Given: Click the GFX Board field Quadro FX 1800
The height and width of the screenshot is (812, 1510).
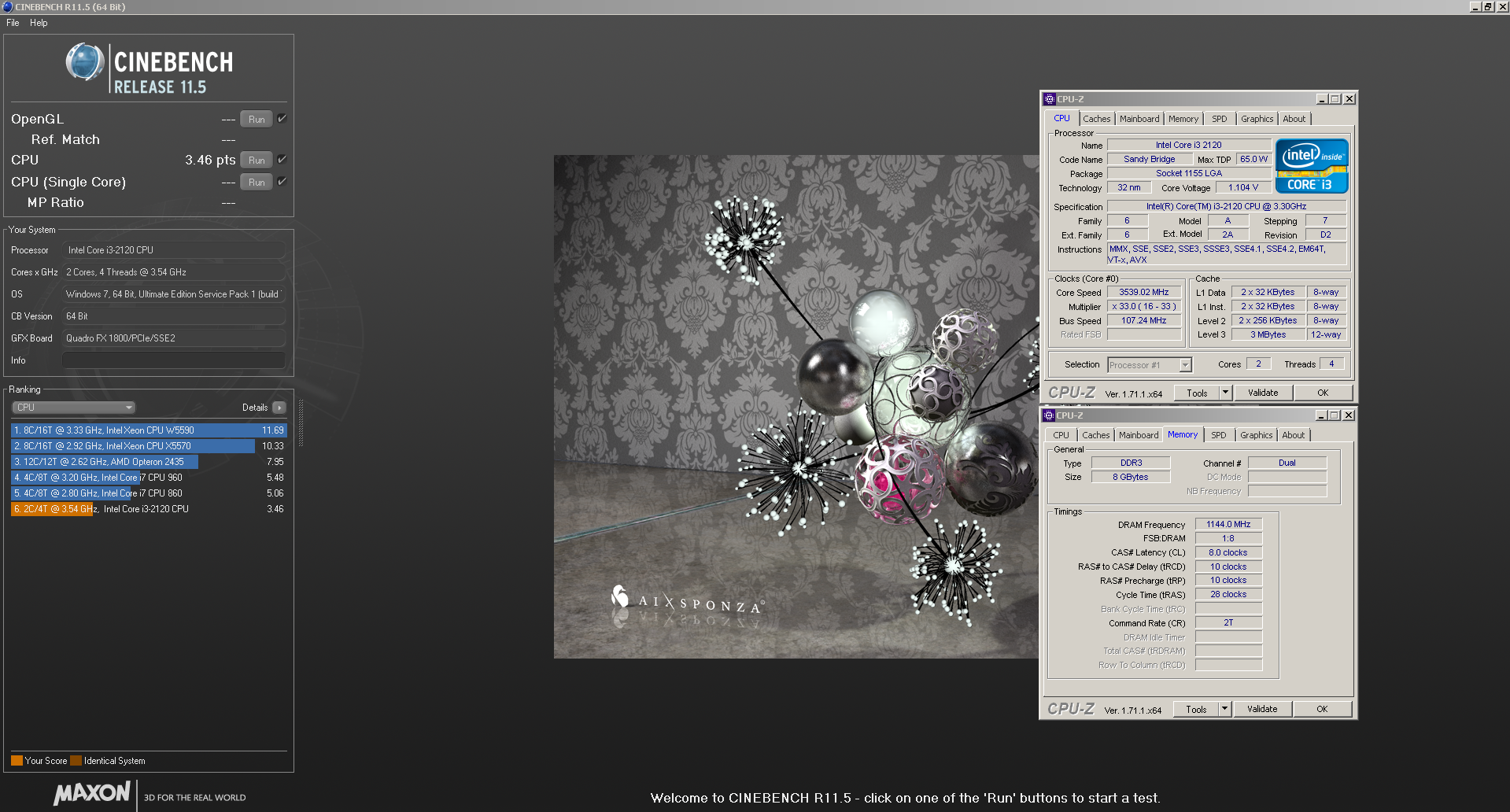Looking at the screenshot, I should coord(173,338).
